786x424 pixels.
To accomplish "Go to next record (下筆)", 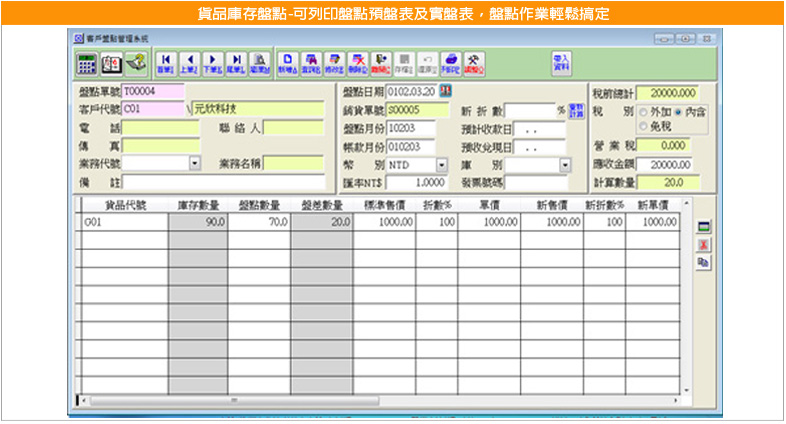I will click(212, 63).
